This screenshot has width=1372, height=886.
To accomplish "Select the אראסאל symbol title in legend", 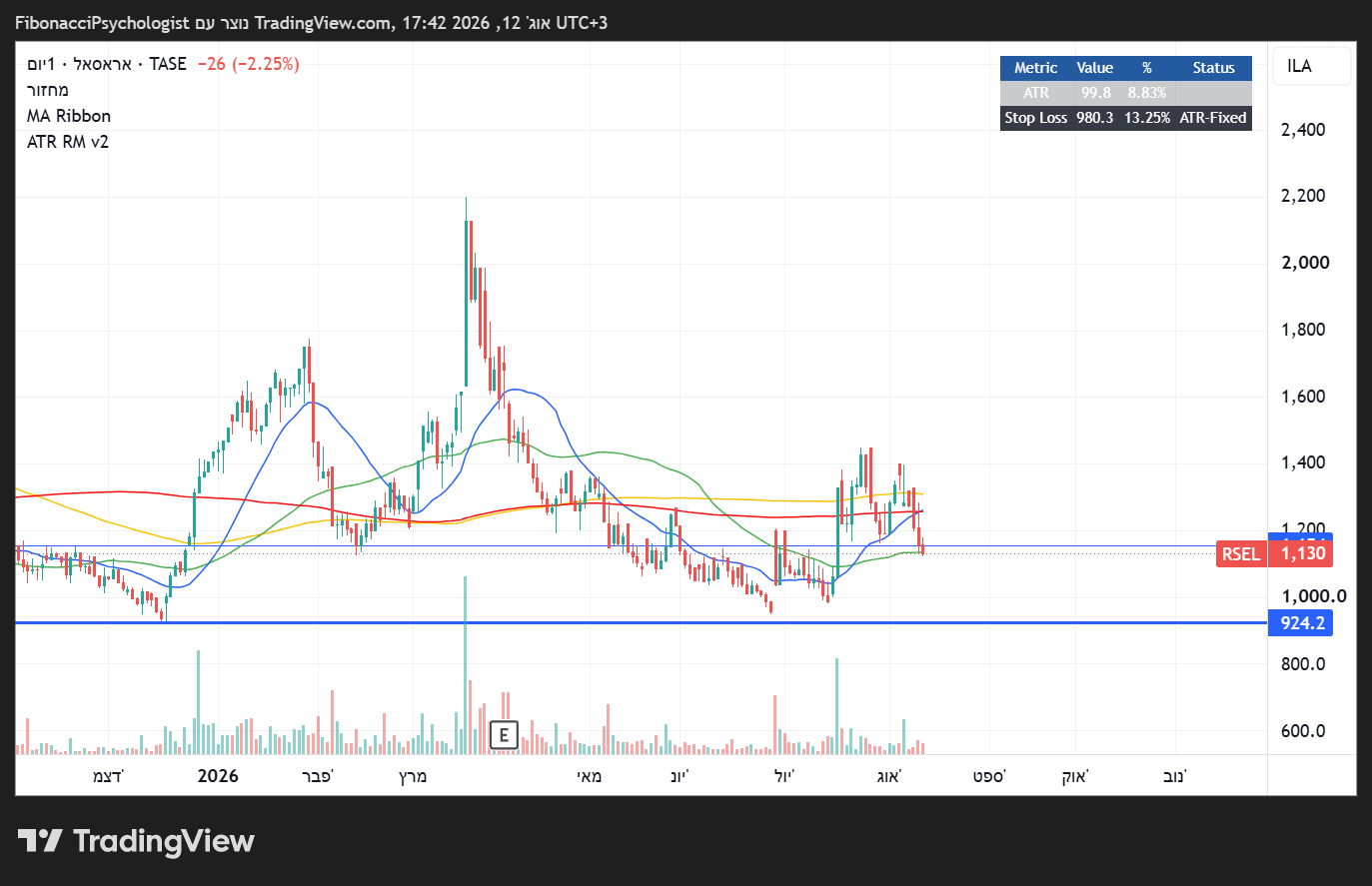I will (103, 64).
